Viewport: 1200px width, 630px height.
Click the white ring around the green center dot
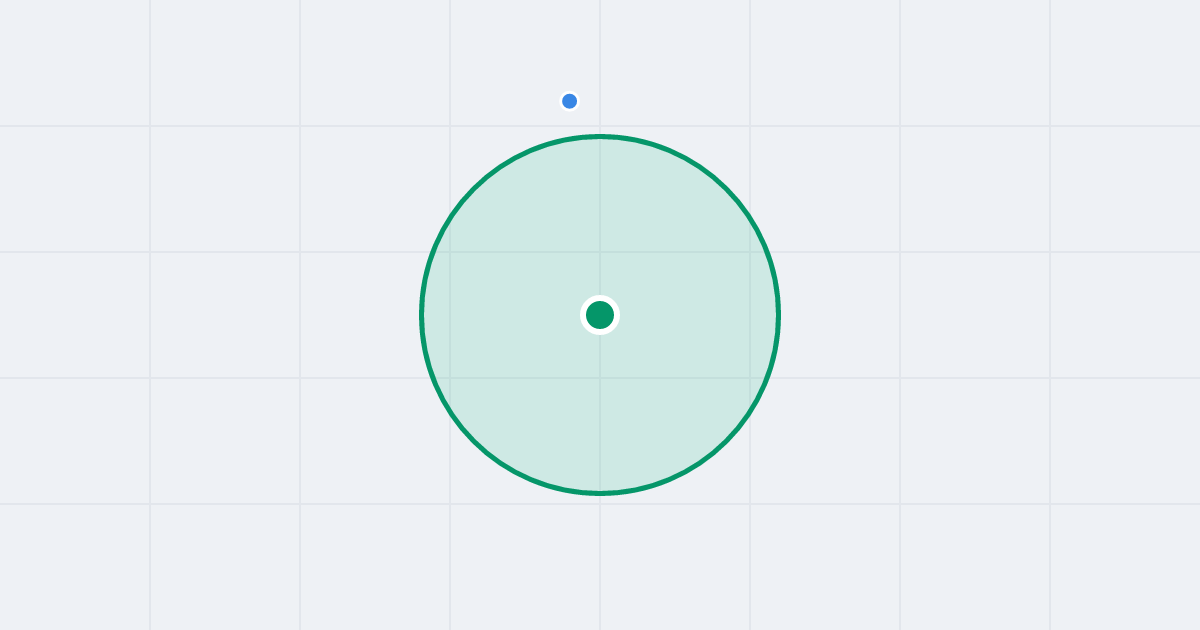[x=600, y=298]
